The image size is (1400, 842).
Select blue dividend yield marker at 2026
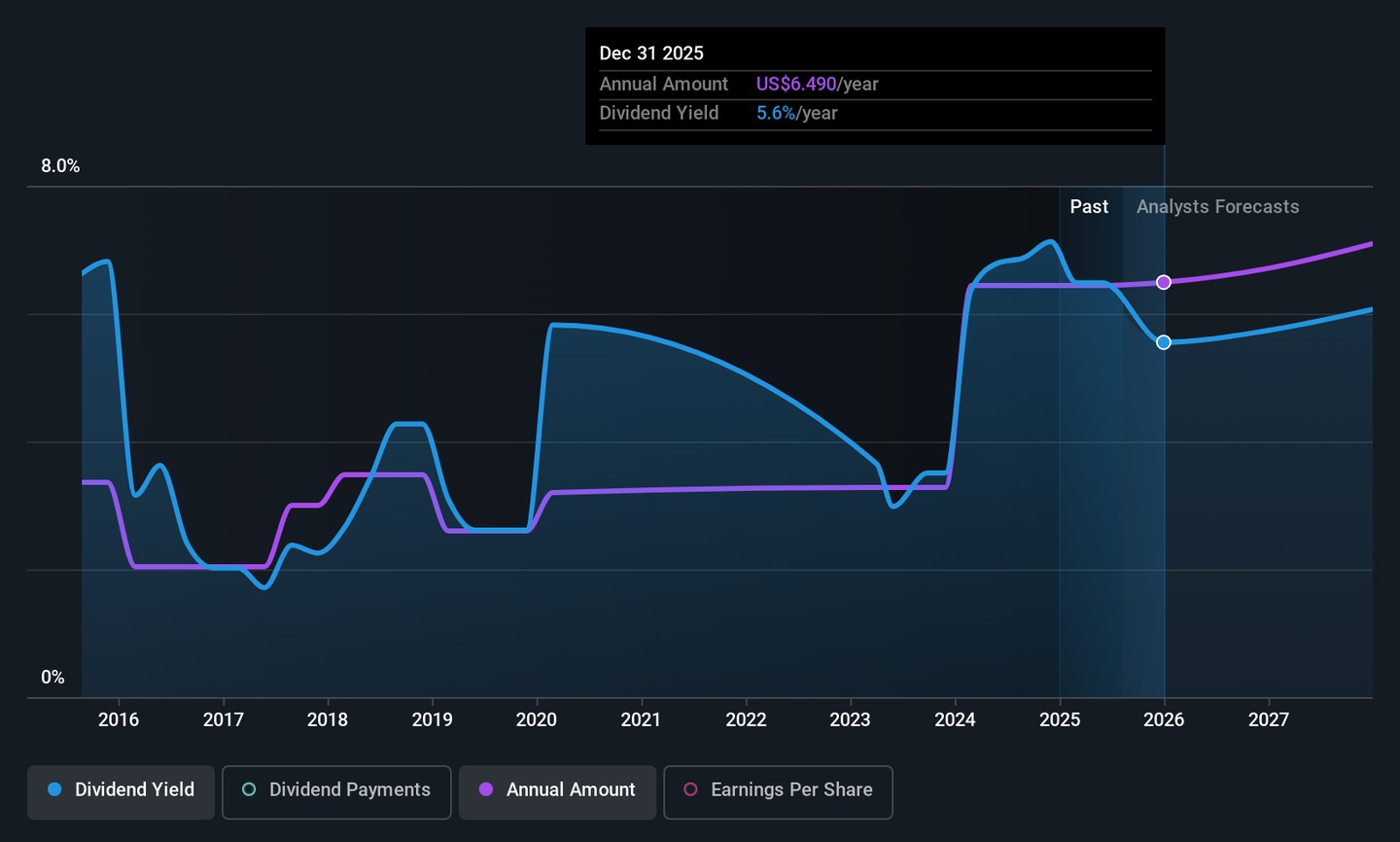1164,342
